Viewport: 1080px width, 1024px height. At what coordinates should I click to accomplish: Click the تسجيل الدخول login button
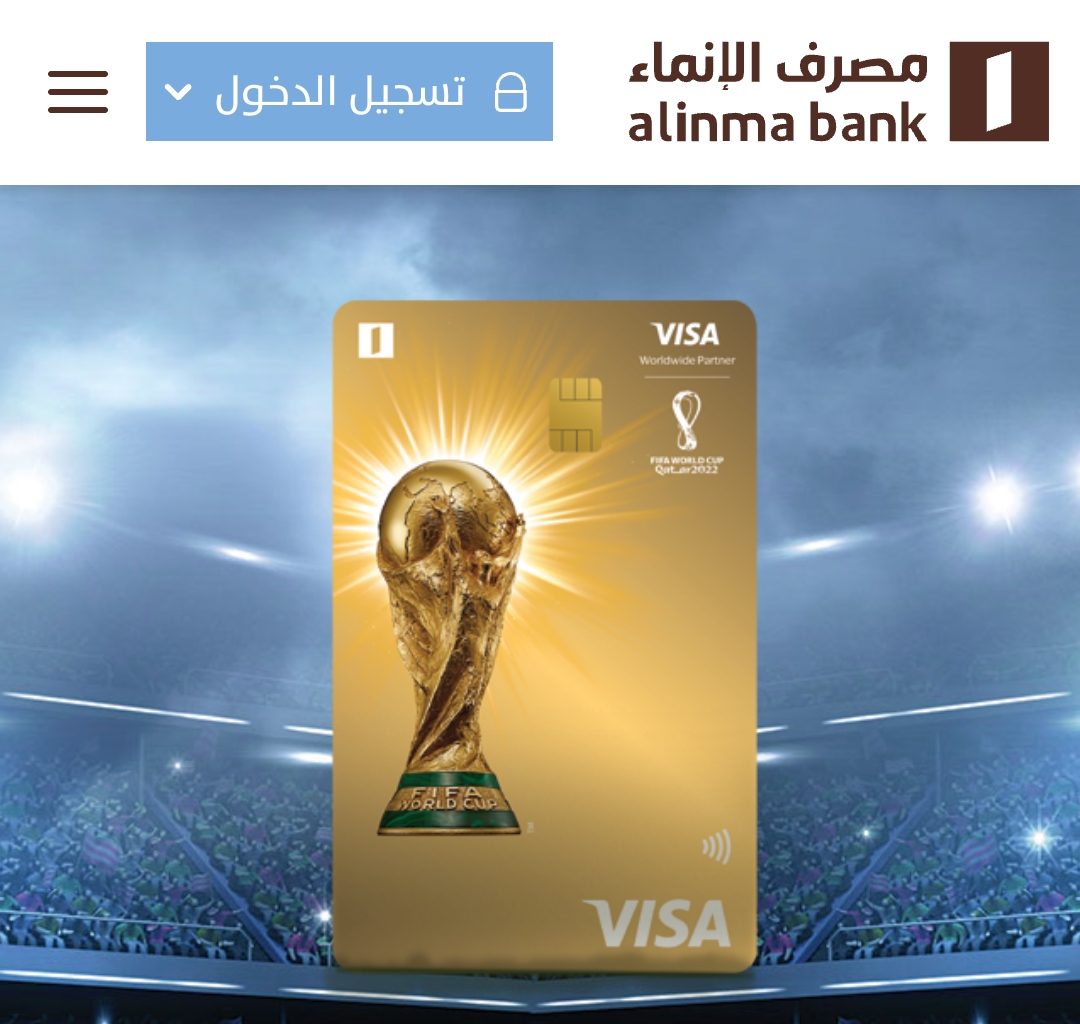(x=349, y=92)
